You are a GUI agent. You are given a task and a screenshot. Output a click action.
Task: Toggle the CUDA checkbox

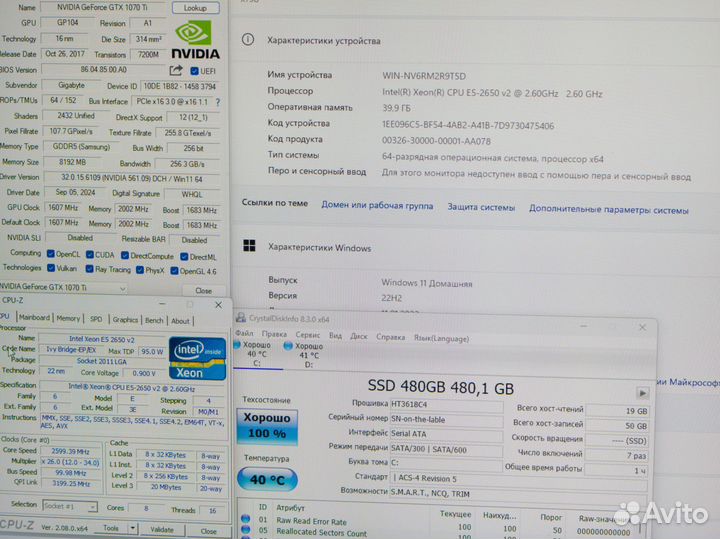[90, 254]
